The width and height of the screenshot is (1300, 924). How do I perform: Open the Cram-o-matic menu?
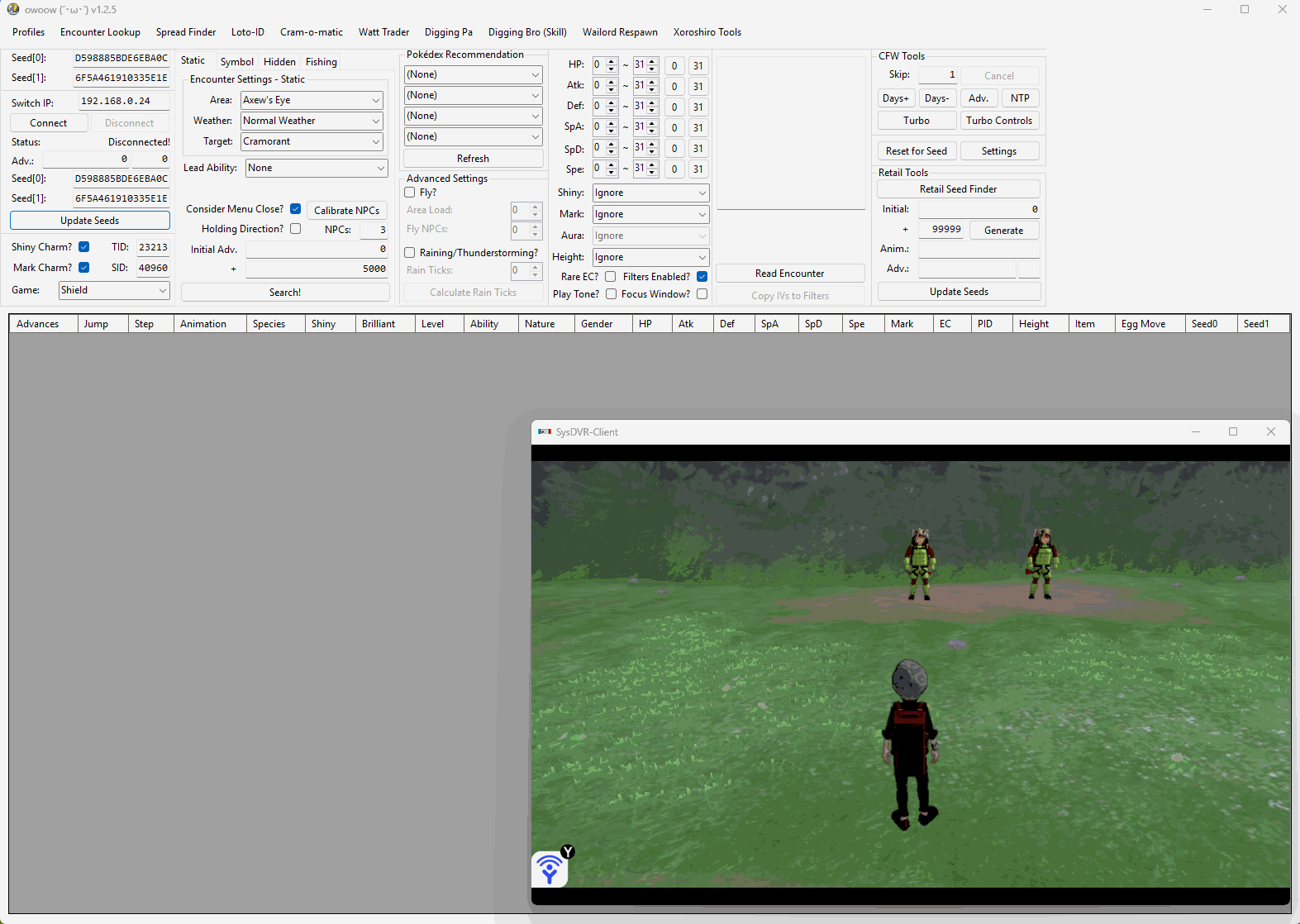[x=312, y=32]
